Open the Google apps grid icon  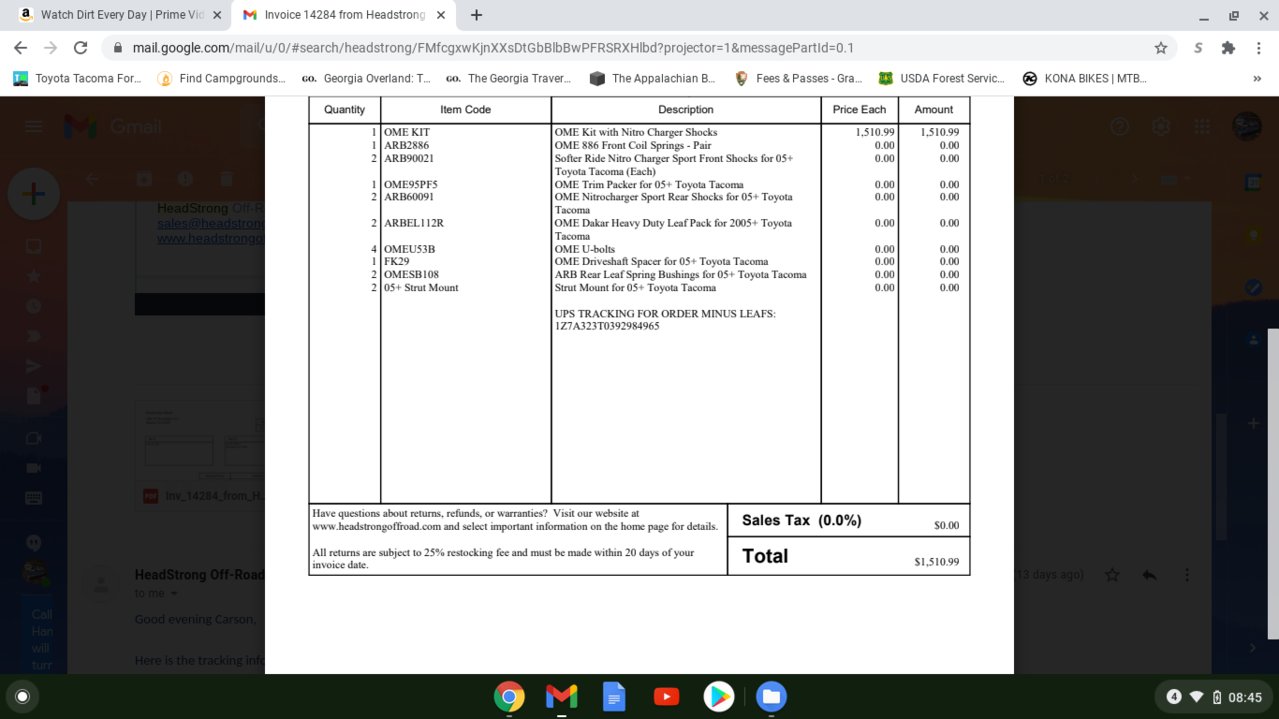point(1201,126)
